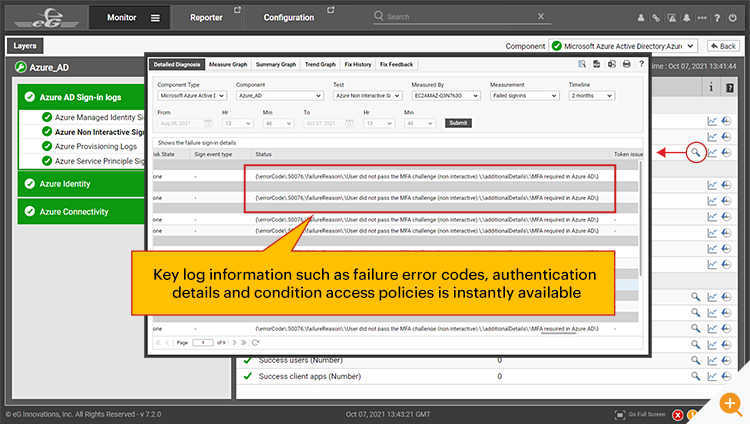Image resolution: width=750 pixels, height=424 pixels.
Task: Open graph icon for Success client apps row
Action: [x=712, y=376]
